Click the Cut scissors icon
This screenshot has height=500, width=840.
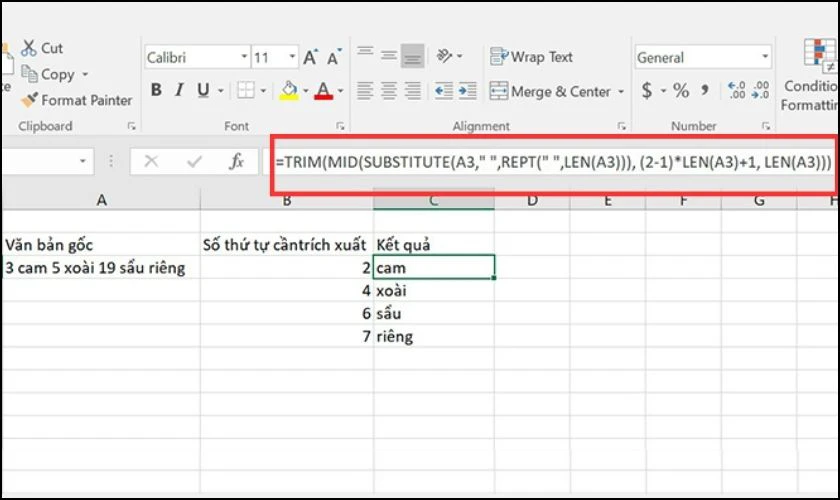point(28,48)
